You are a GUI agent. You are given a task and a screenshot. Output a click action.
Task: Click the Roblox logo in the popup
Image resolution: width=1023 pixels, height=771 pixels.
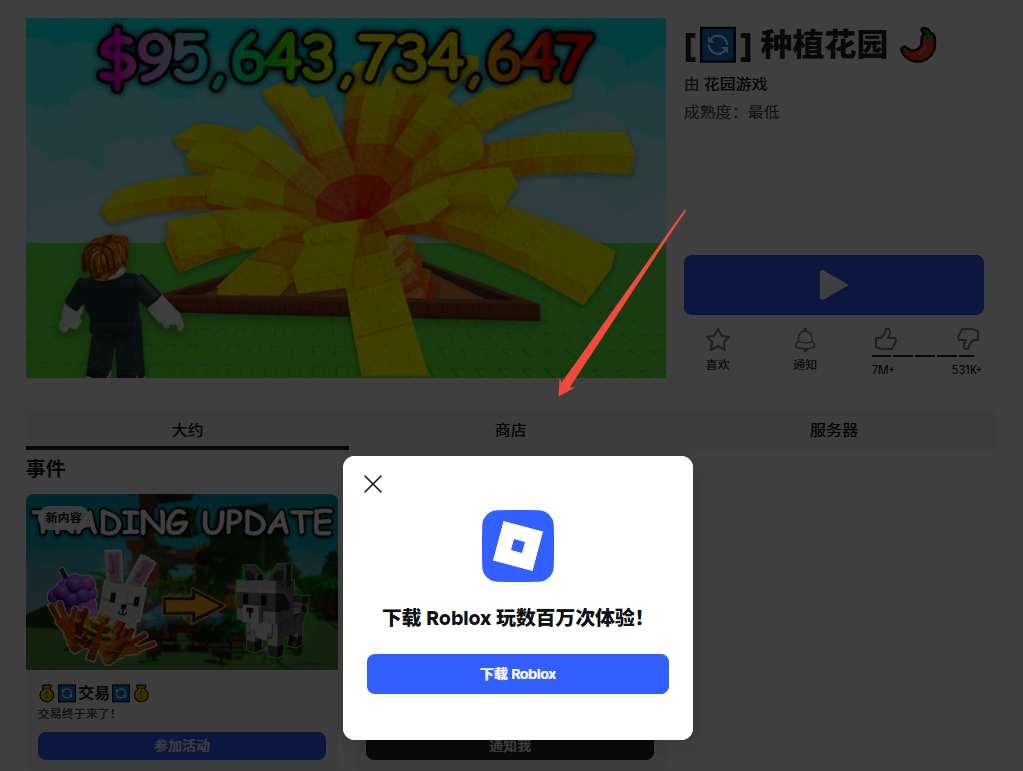tap(517, 545)
